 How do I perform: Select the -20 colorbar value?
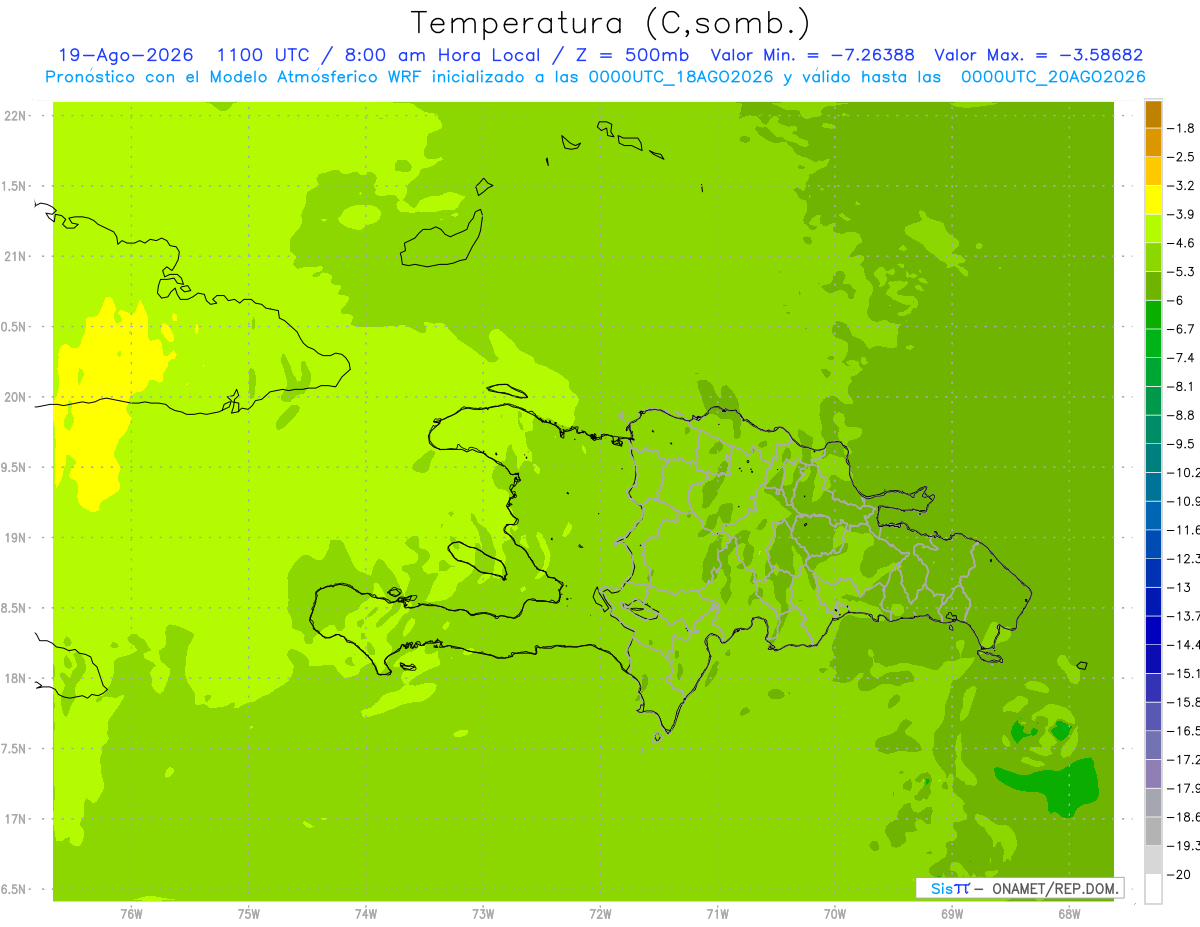click(1180, 875)
